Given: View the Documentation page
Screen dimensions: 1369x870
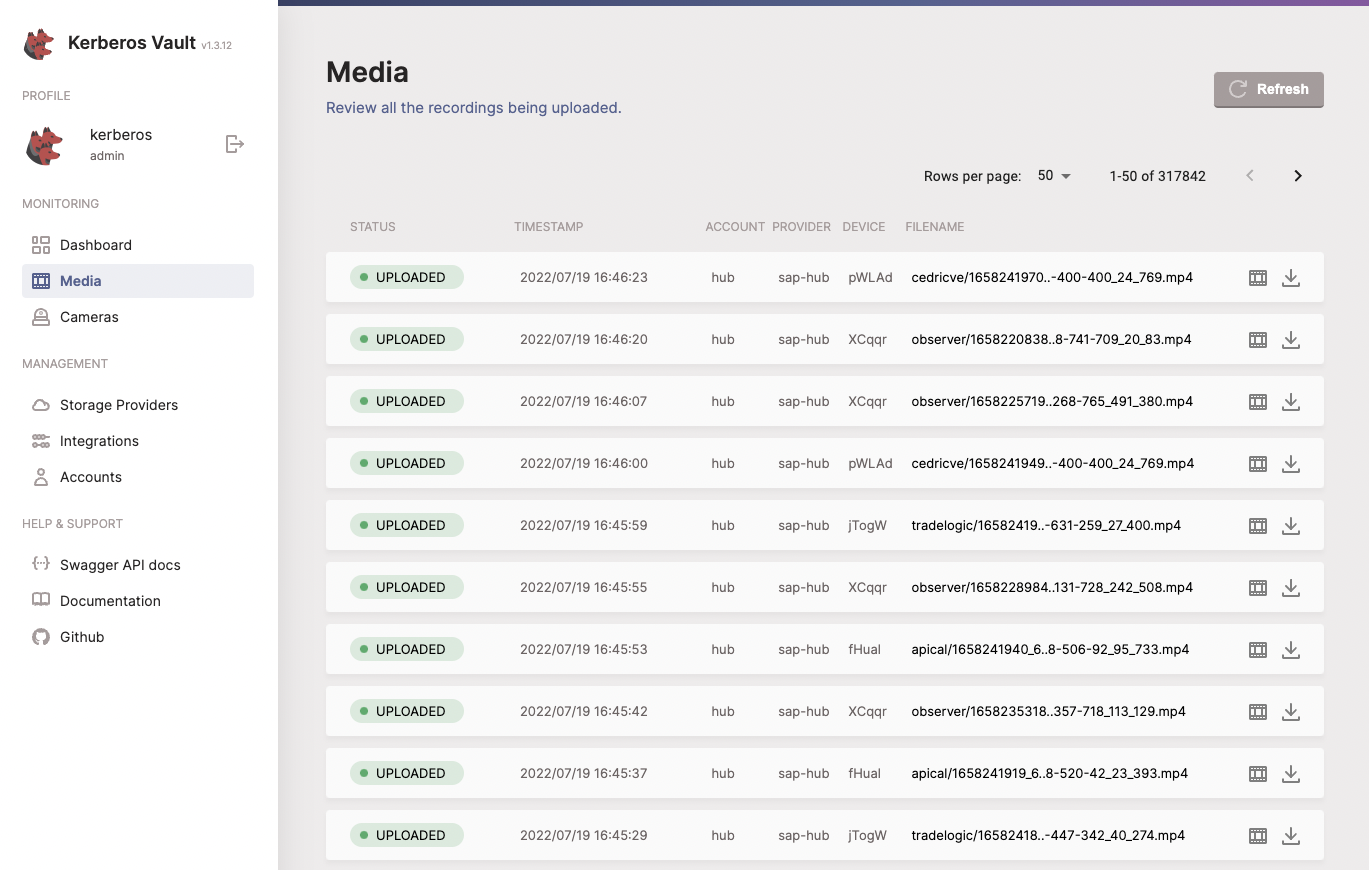Looking at the screenshot, I should coord(109,601).
